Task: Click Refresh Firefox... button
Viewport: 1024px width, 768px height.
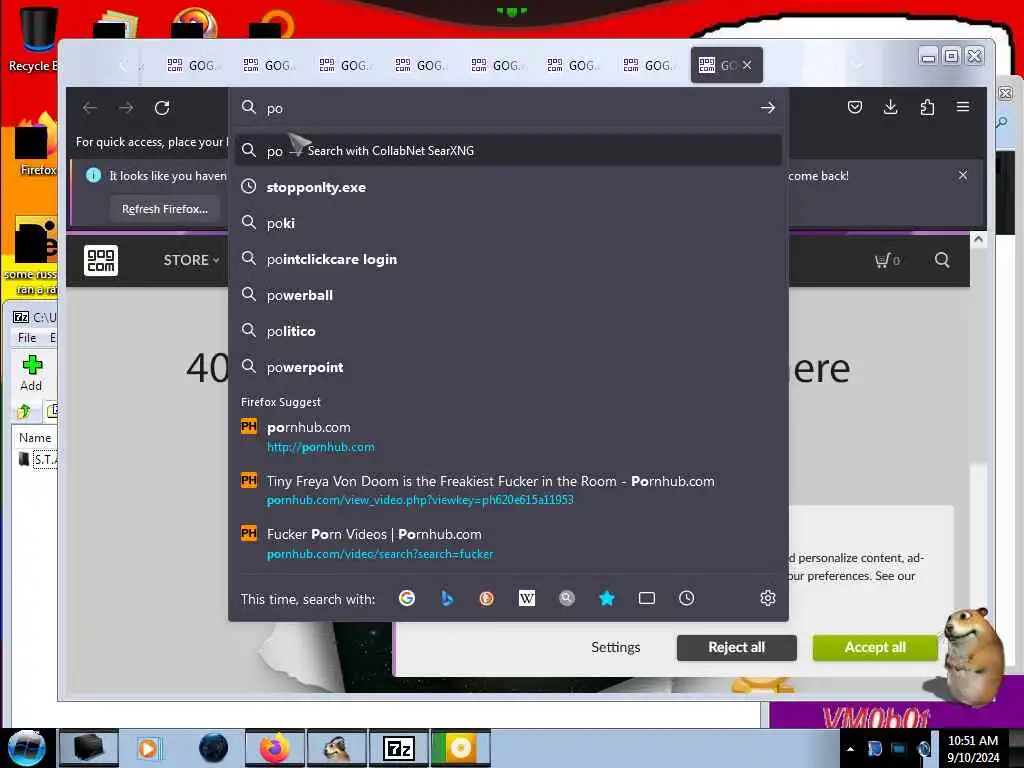Action: tap(165, 209)
